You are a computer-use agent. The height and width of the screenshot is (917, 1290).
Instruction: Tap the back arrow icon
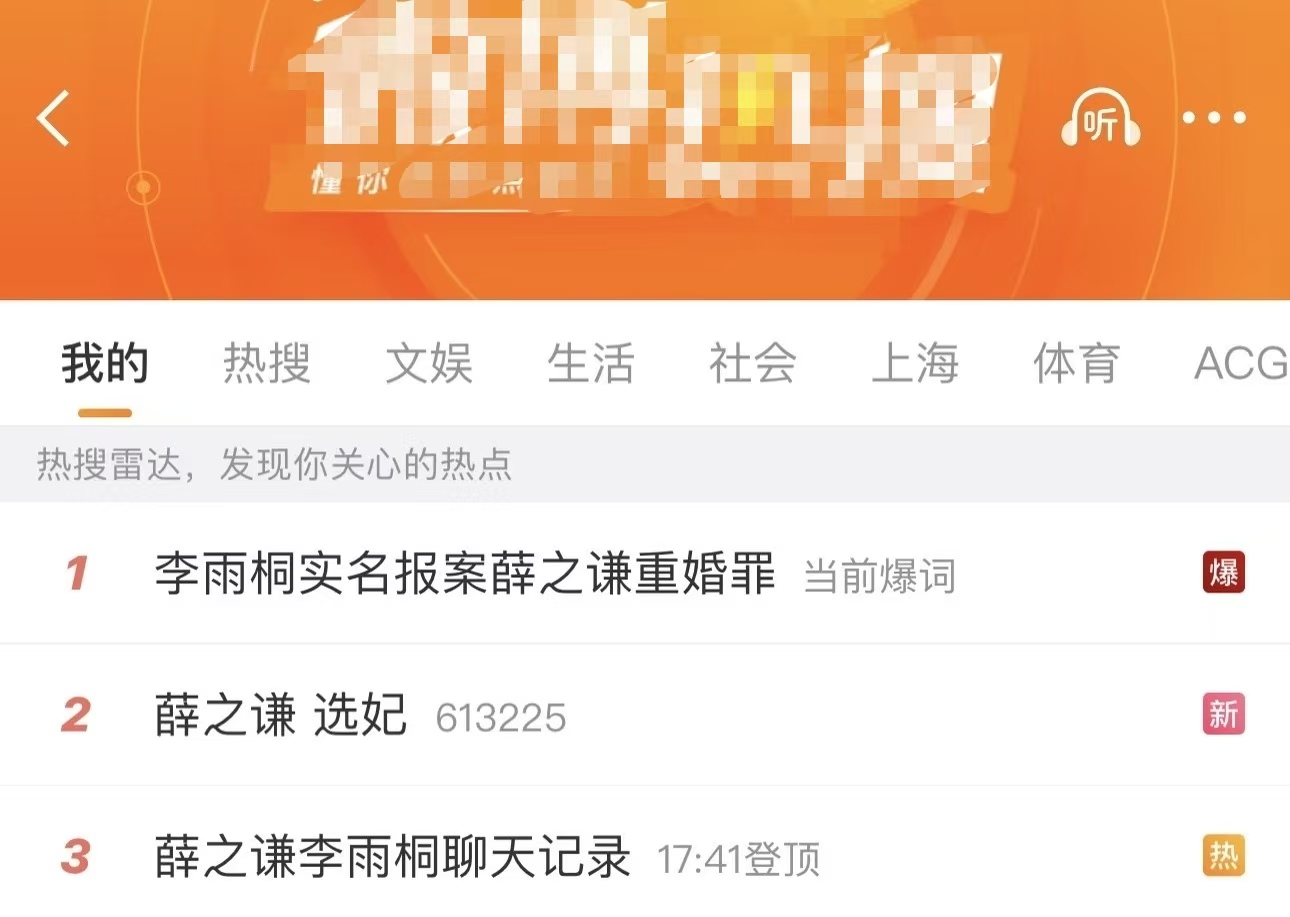[53, 118]
